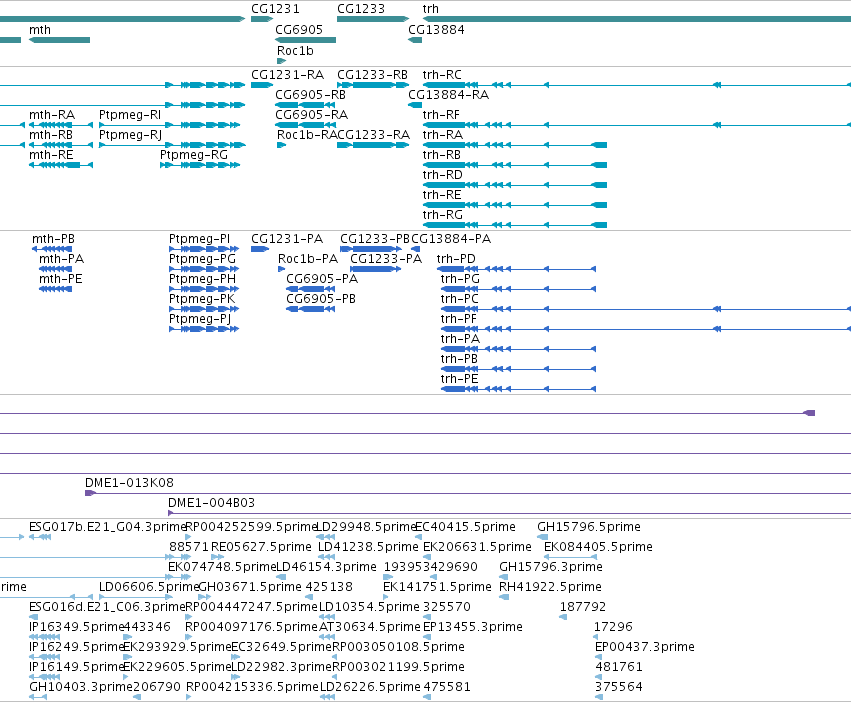Select transcript Ptpmeg-RG
This screenshot has width=851, height=702.
(200, 165)
